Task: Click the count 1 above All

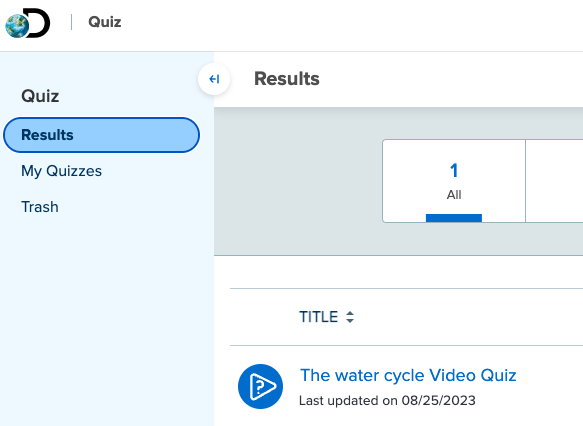Action: click(x=454, y=171)
